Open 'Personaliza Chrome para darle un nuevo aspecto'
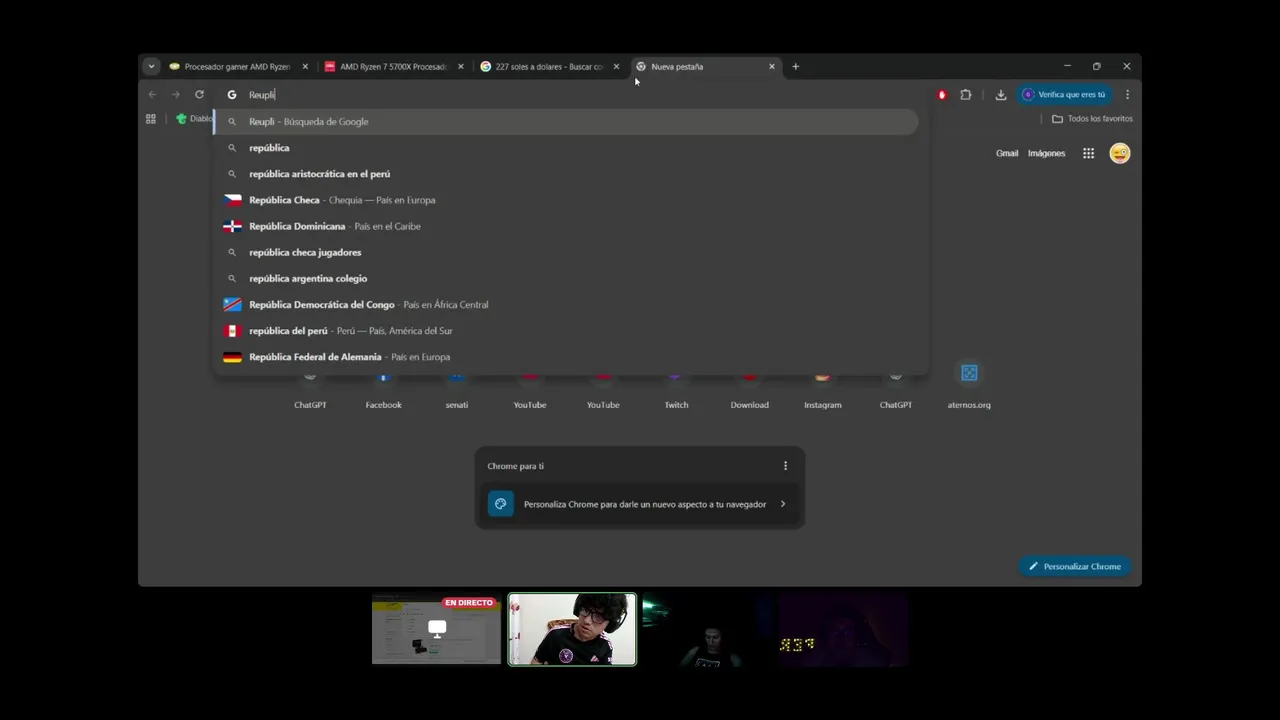Viewport: 1280px width, 720px height. 640,504
